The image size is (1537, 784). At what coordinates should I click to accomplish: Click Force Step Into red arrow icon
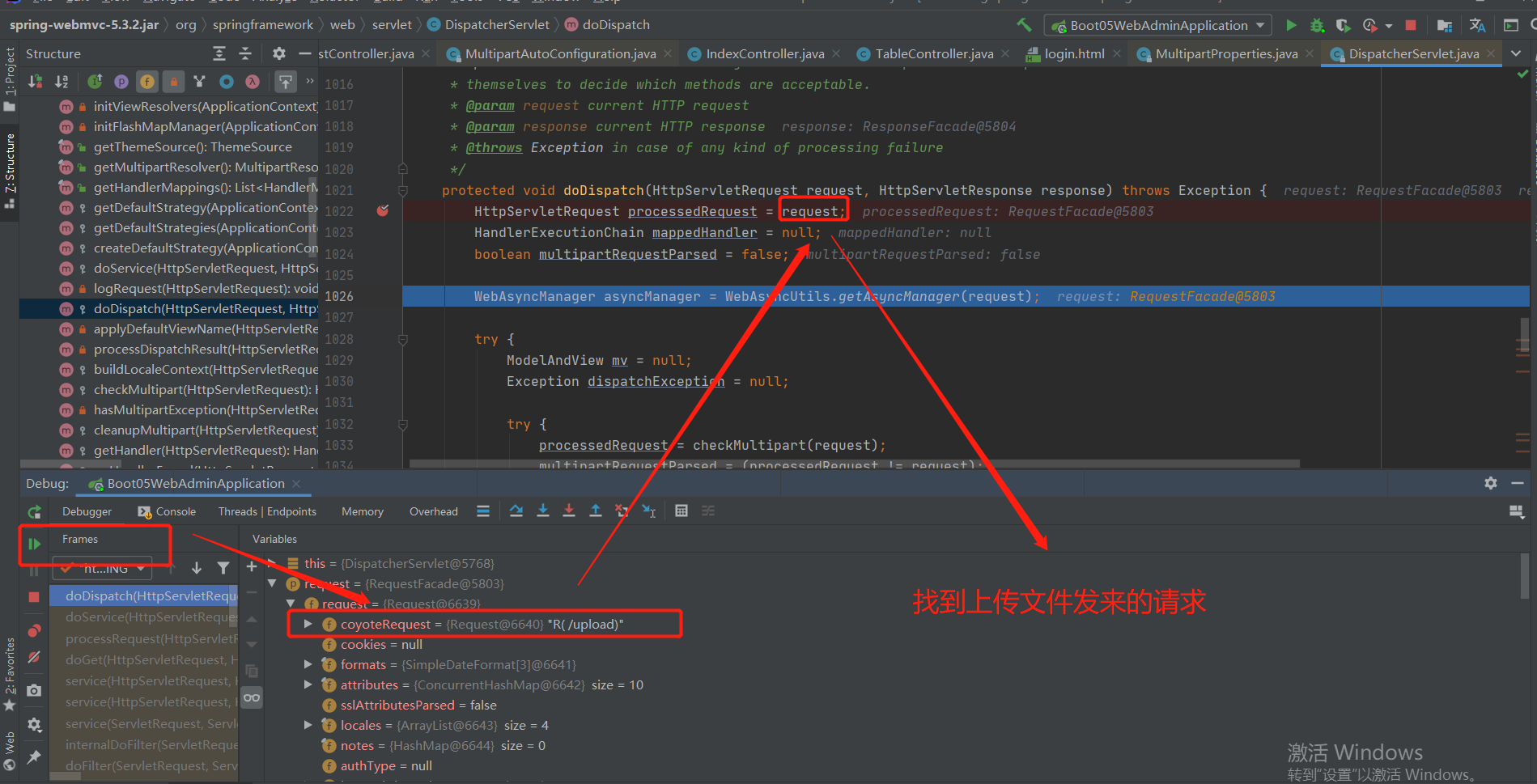click(x=569, y=511)
